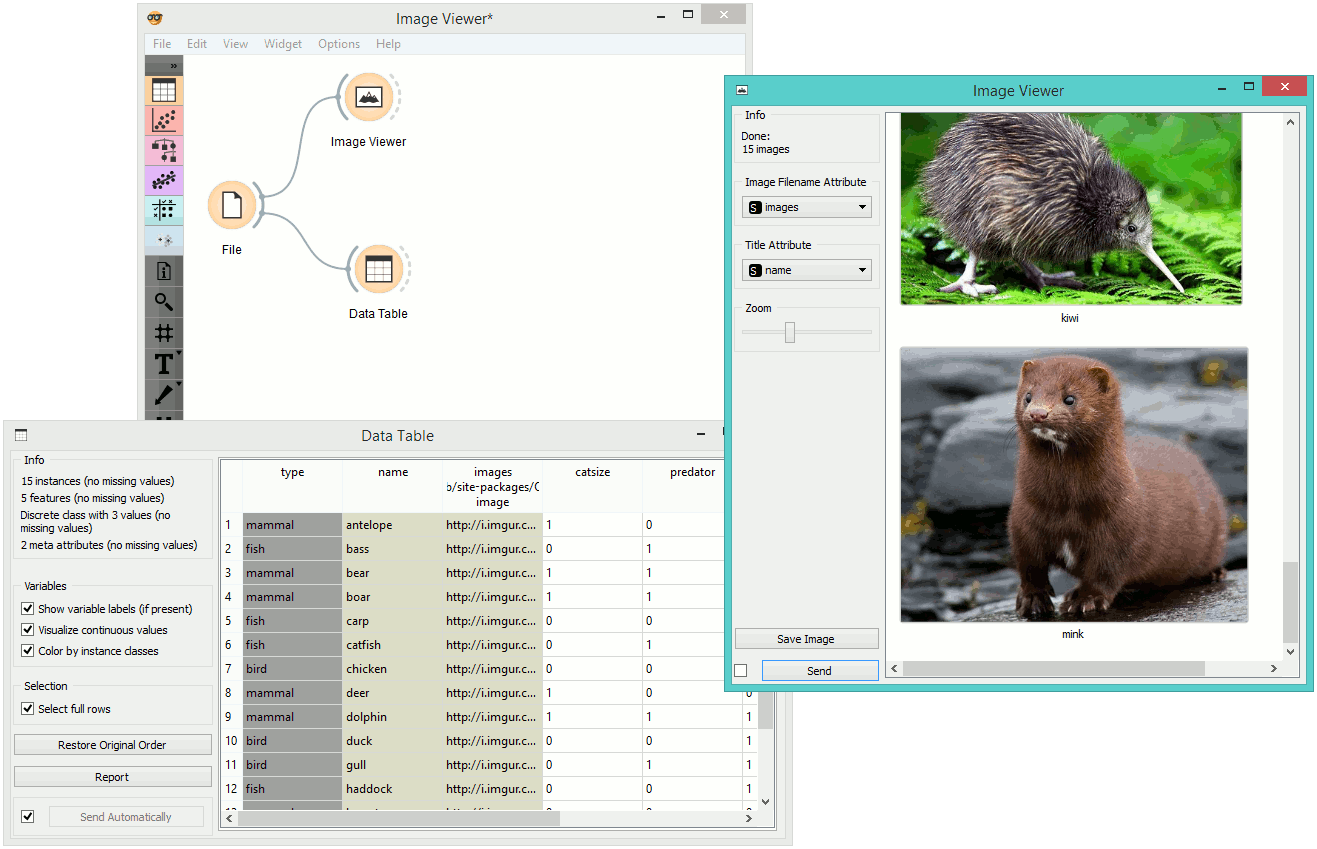Viewport: 1317px width, 849px height.
Task: Open the Image Filename Attribute dropdown
Action: [806, 207]
